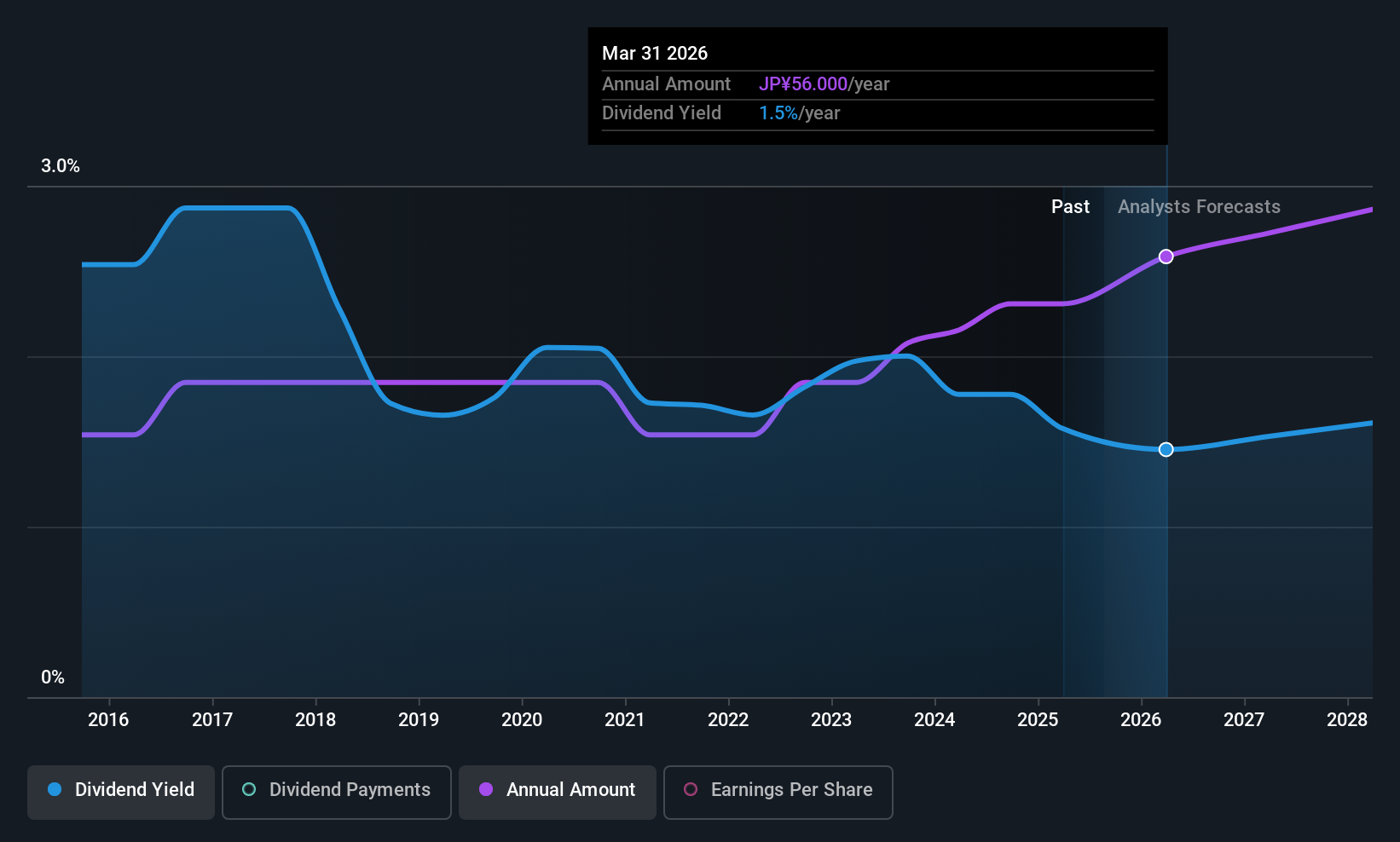The image size is (1400, 842).
Task: Select the purple Annual Amount data point marker
Action: tap(1166, 257)
